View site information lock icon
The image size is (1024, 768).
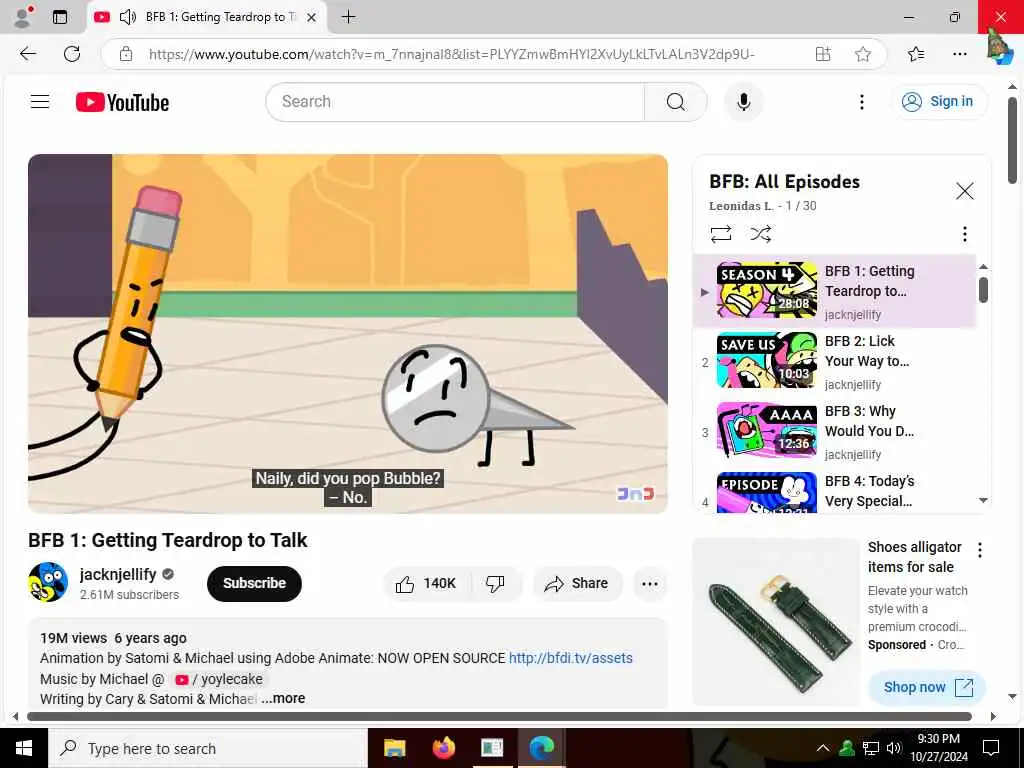pyautogui.click(x=126, y=54)
